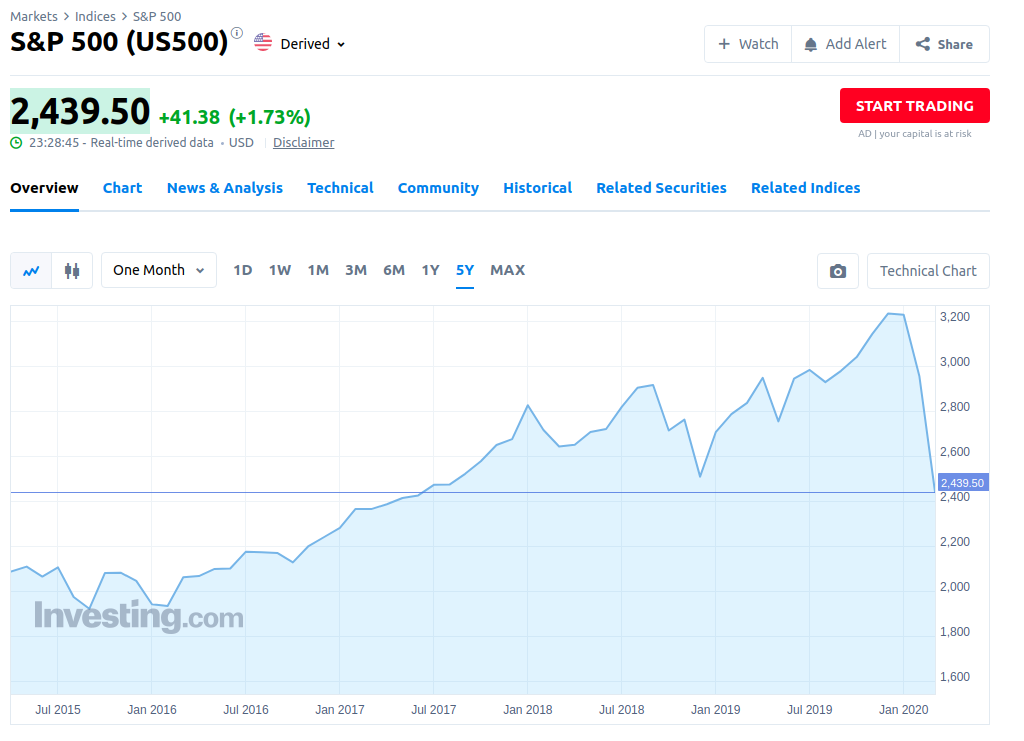The height and width of the screenshot is (741, 1024).
Task: Take a chart snapshot with camera icon
Action: (838, 271)
